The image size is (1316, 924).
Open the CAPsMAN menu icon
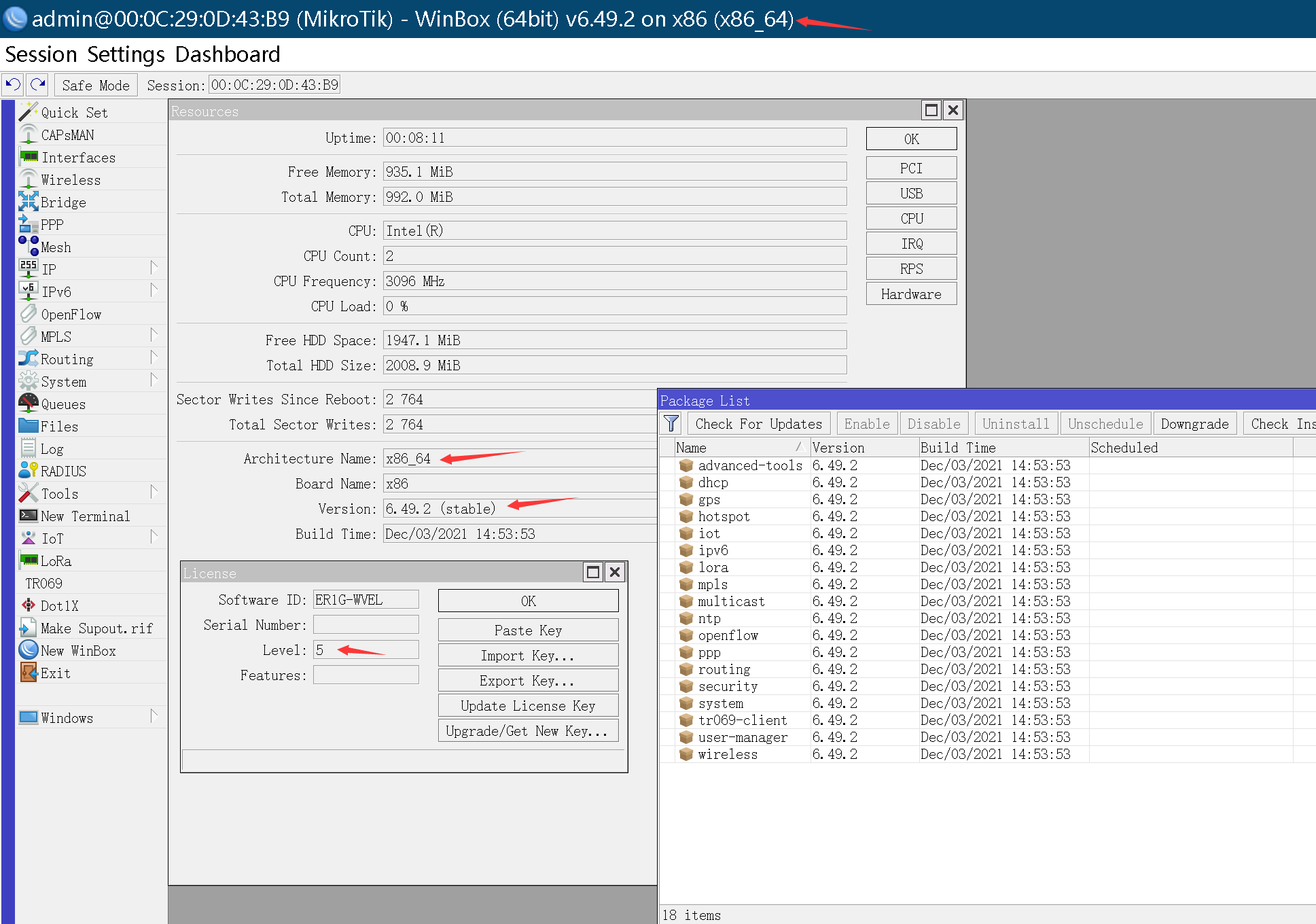pos(29,135)
